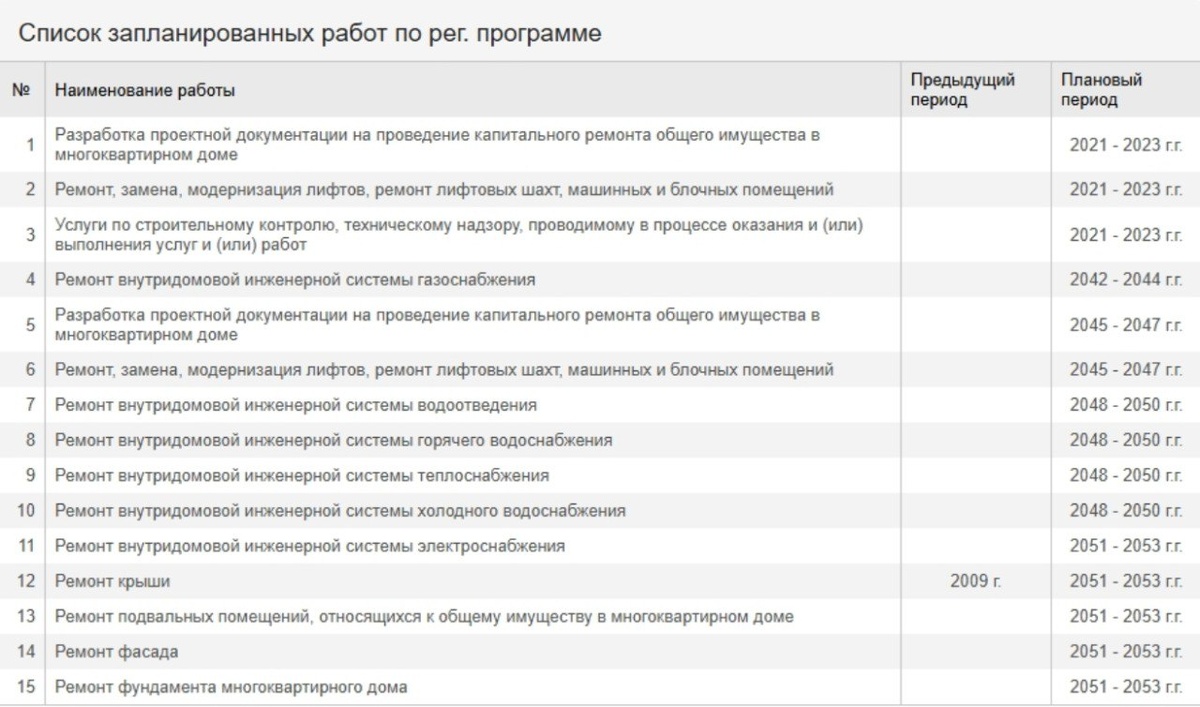Viewport: 1200px width, 707px height.
Task: Click the 'Наименование работы' column header
Action: point(145,91)
